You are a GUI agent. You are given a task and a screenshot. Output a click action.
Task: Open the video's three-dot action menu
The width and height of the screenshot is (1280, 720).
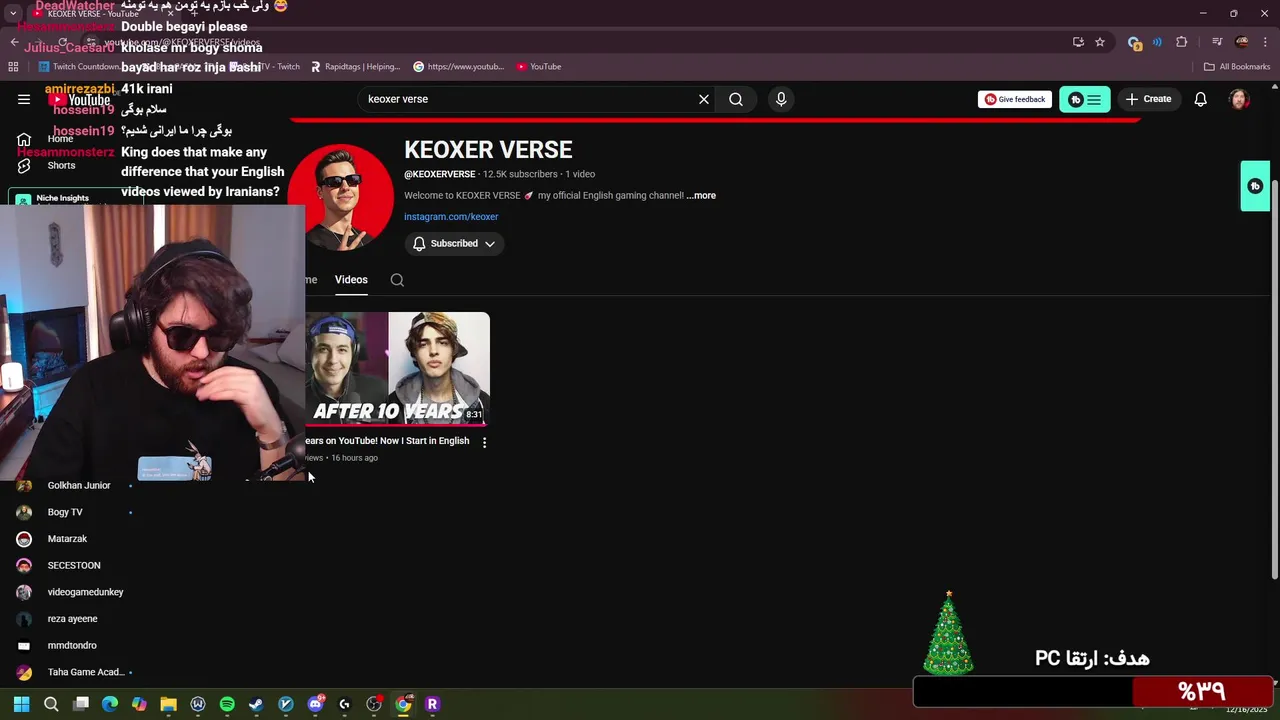coord(484,442)
